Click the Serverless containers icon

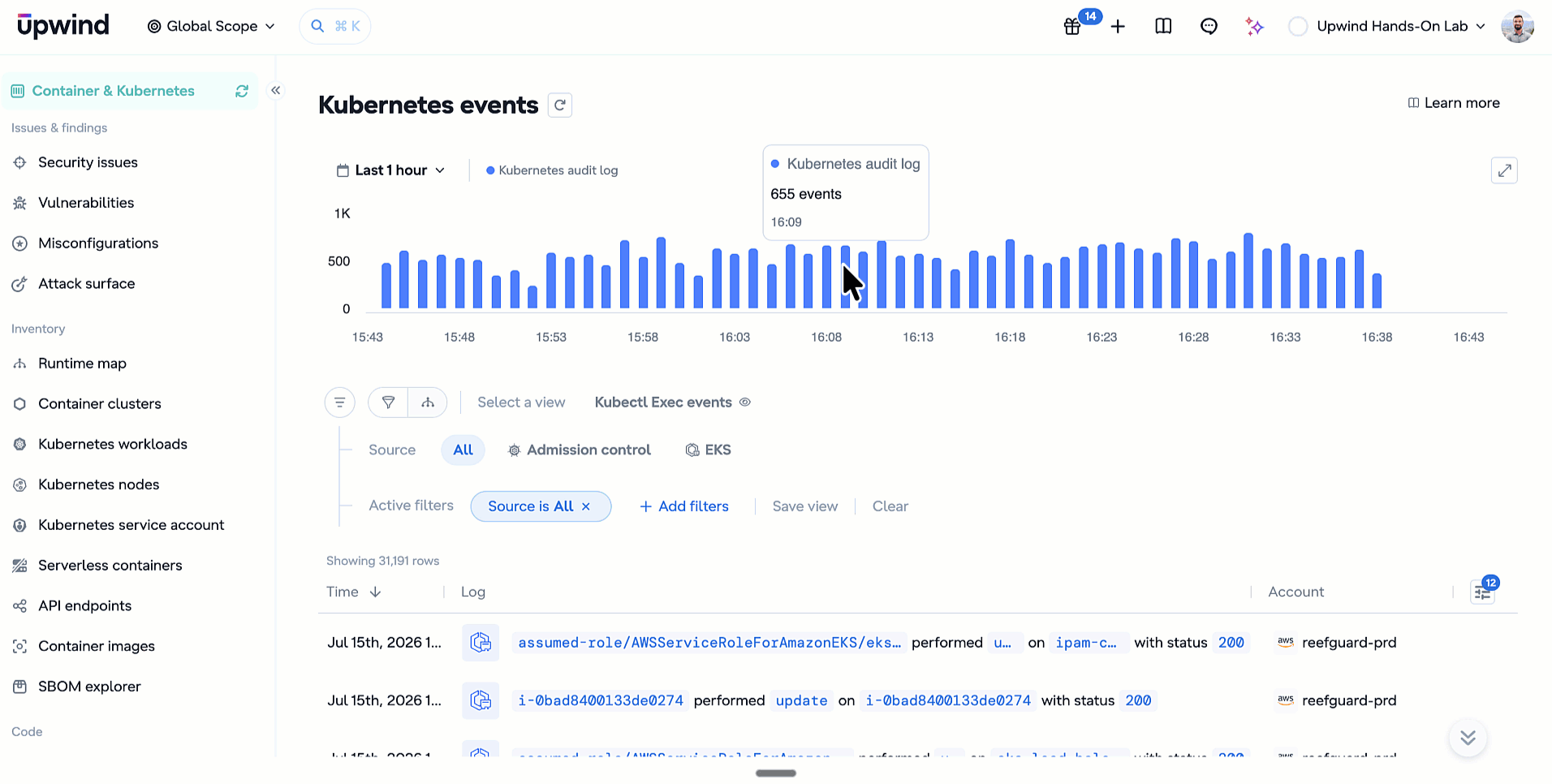pos(19,566)
